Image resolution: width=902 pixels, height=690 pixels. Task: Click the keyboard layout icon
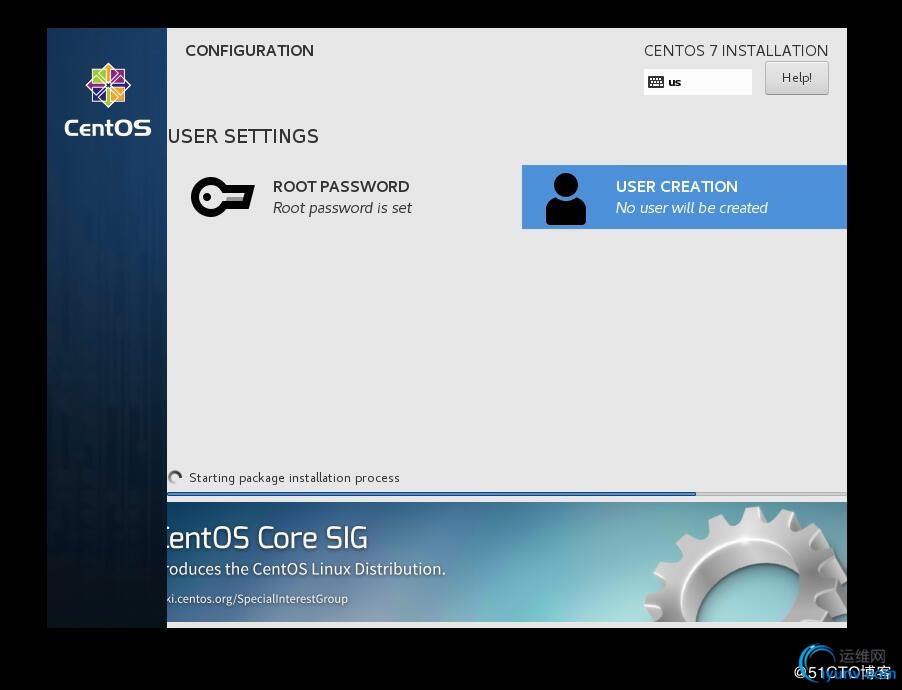point(656,82)
